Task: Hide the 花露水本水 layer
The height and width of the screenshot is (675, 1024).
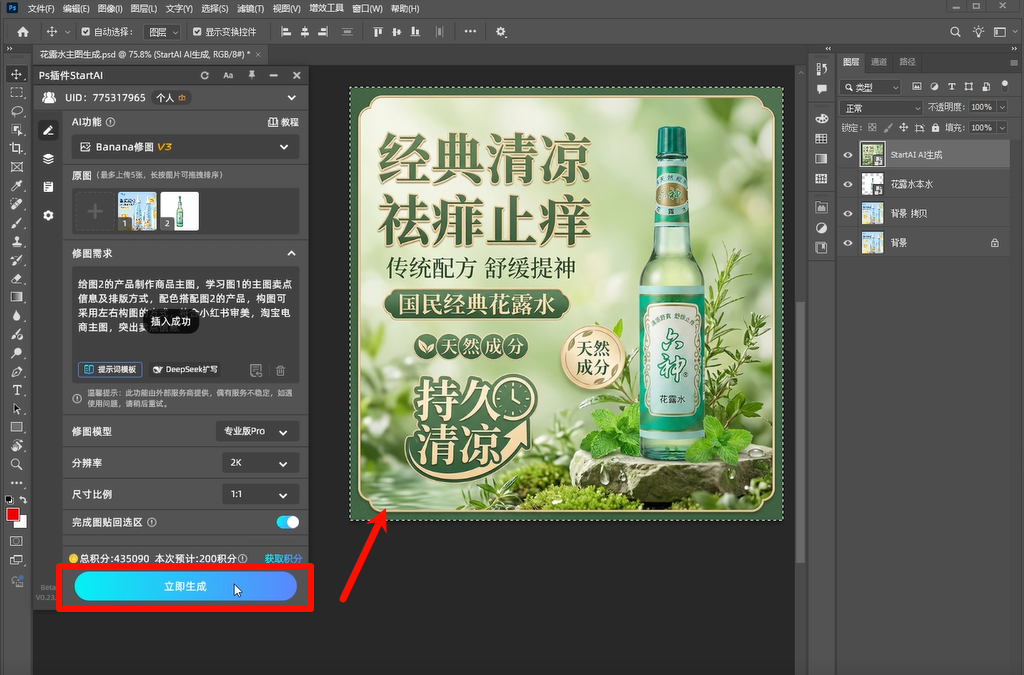Action: [847, 183]
